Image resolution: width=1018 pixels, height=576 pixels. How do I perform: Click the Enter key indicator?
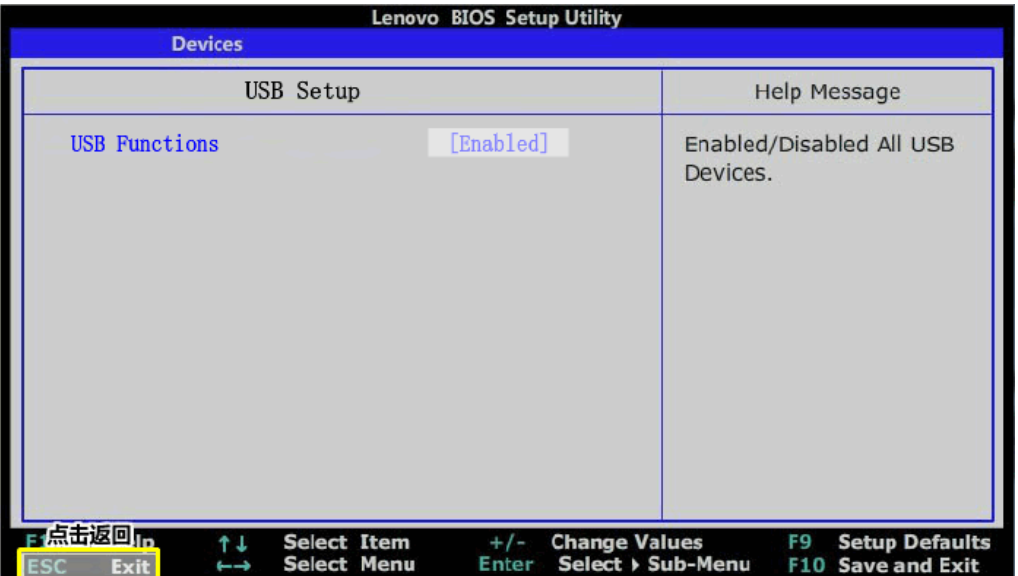506,565
